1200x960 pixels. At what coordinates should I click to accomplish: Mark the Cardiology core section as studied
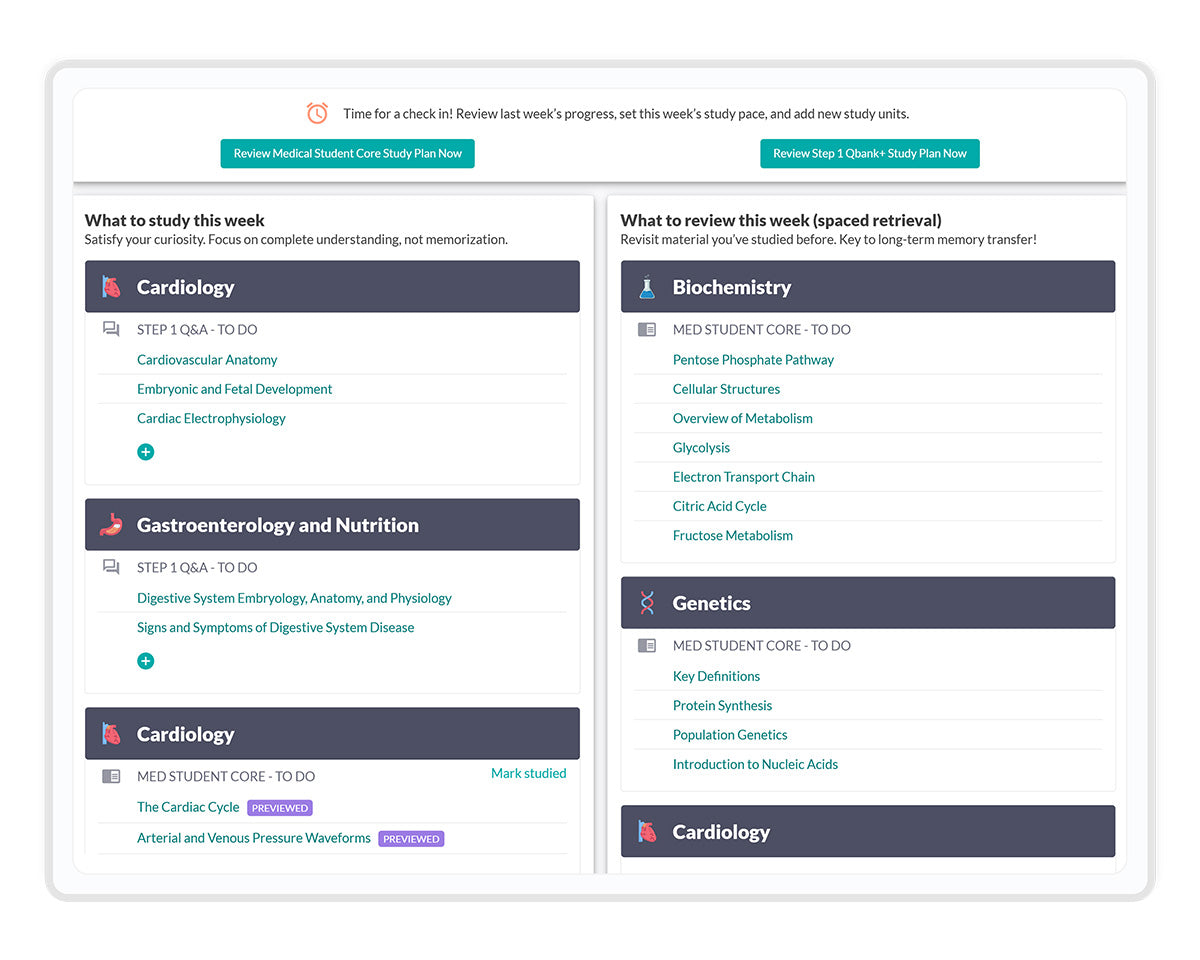528,773
